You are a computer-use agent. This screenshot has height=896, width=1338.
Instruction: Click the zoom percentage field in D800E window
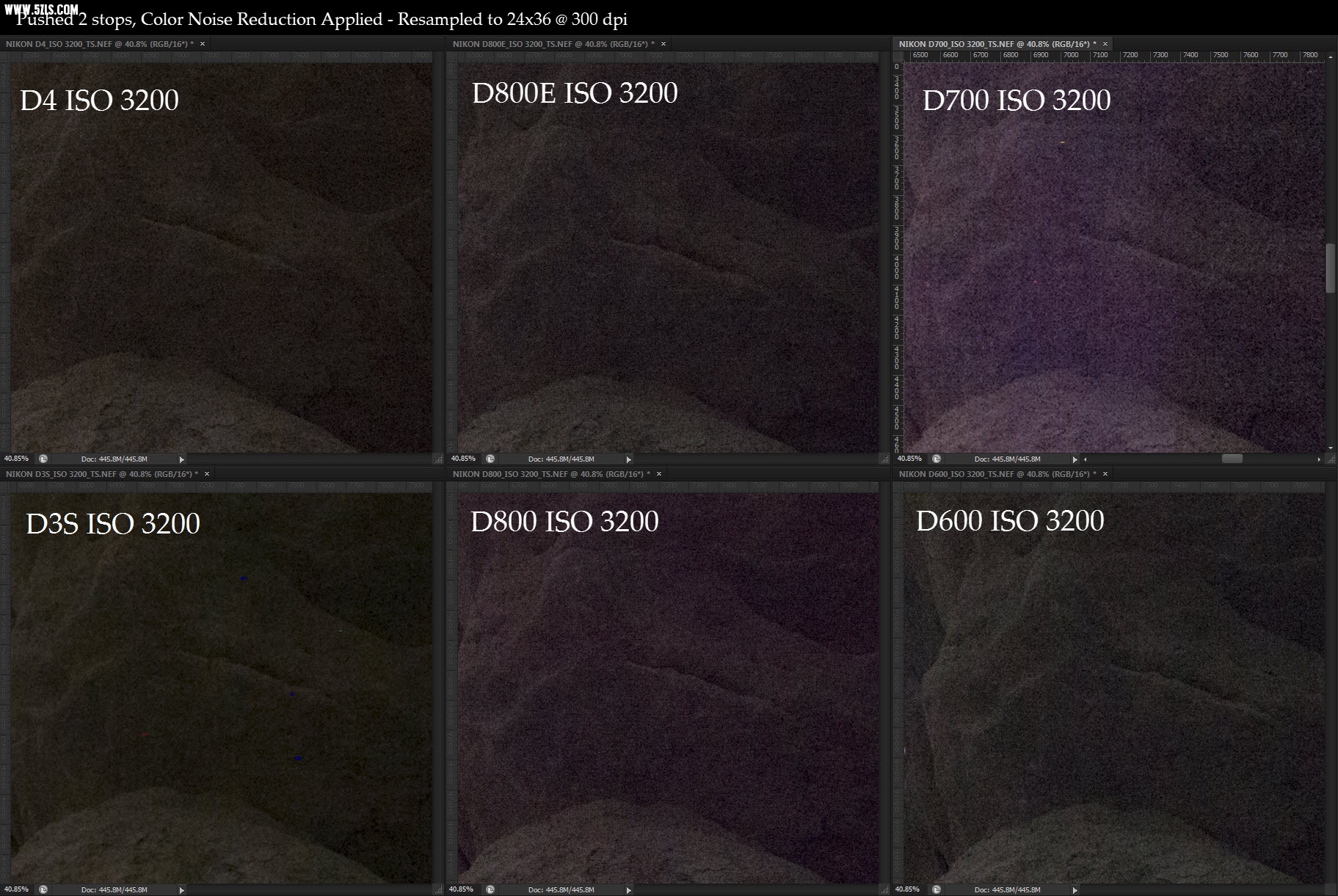click(463, 459)
